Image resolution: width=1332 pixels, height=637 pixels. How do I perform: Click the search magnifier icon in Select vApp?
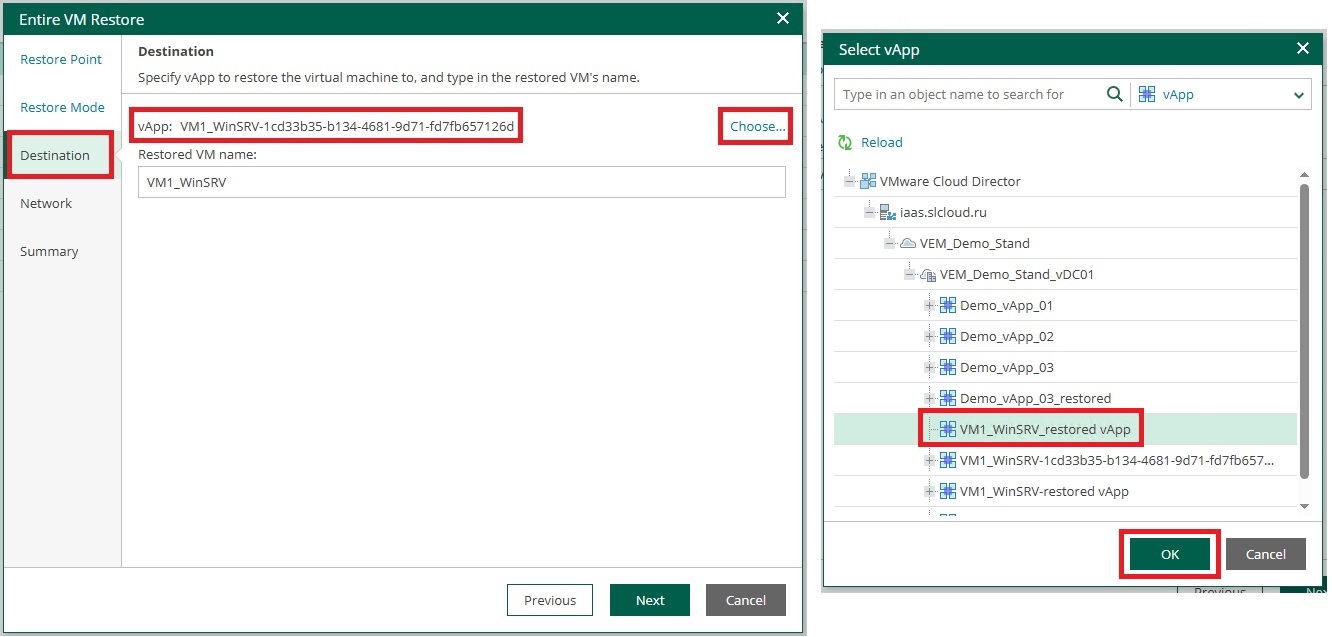[1114, 94]
